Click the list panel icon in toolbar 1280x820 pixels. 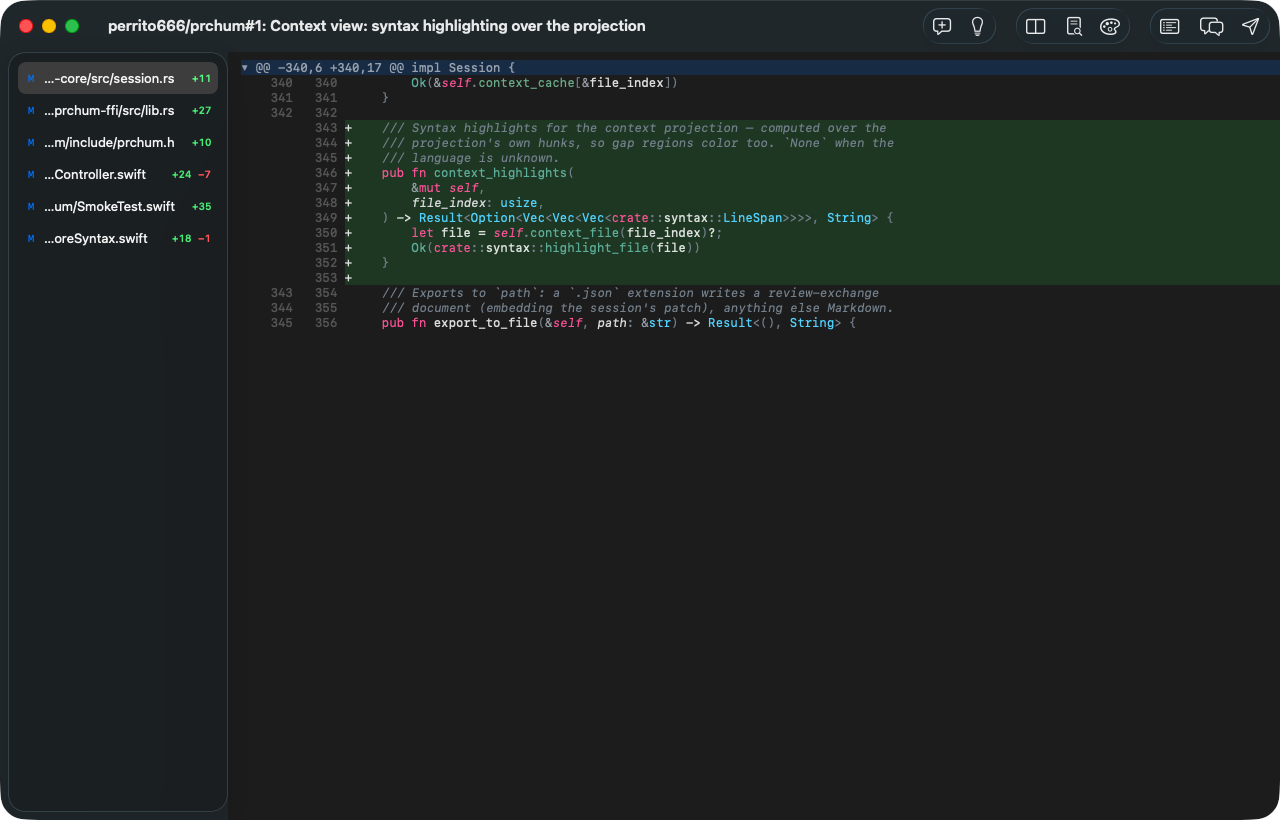click(1170, 27)
